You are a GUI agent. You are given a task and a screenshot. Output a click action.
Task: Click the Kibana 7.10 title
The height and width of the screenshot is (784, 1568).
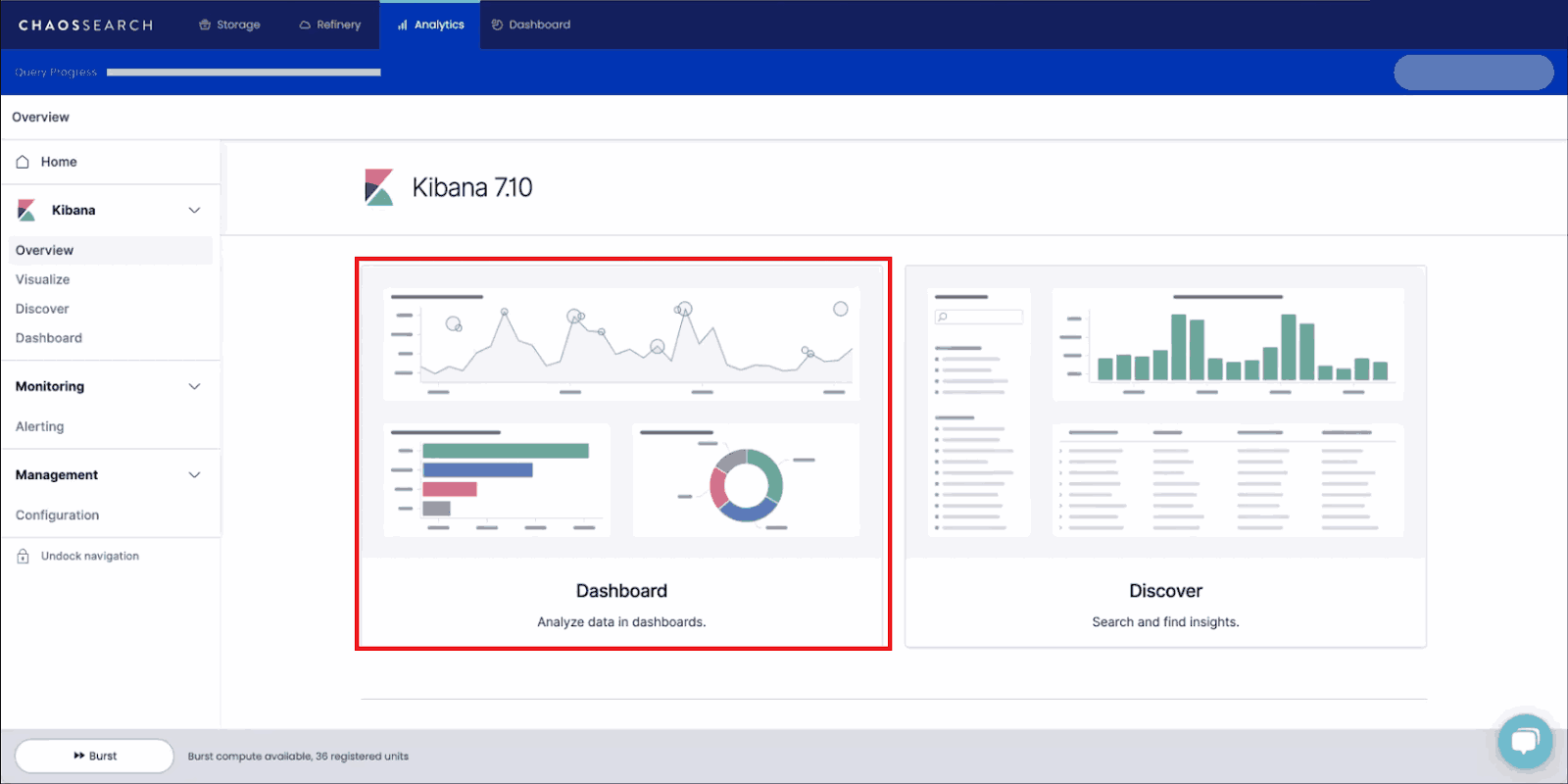[471, 187]
